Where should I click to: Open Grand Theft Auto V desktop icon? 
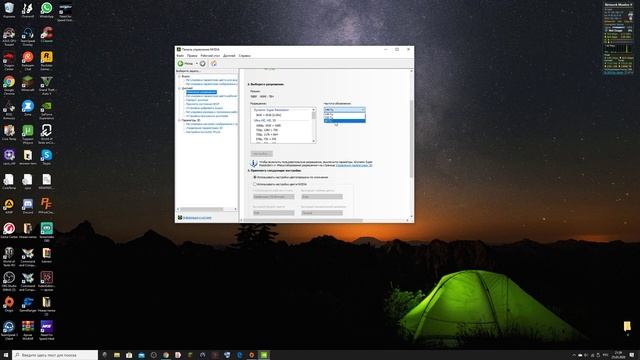[47, 85]
